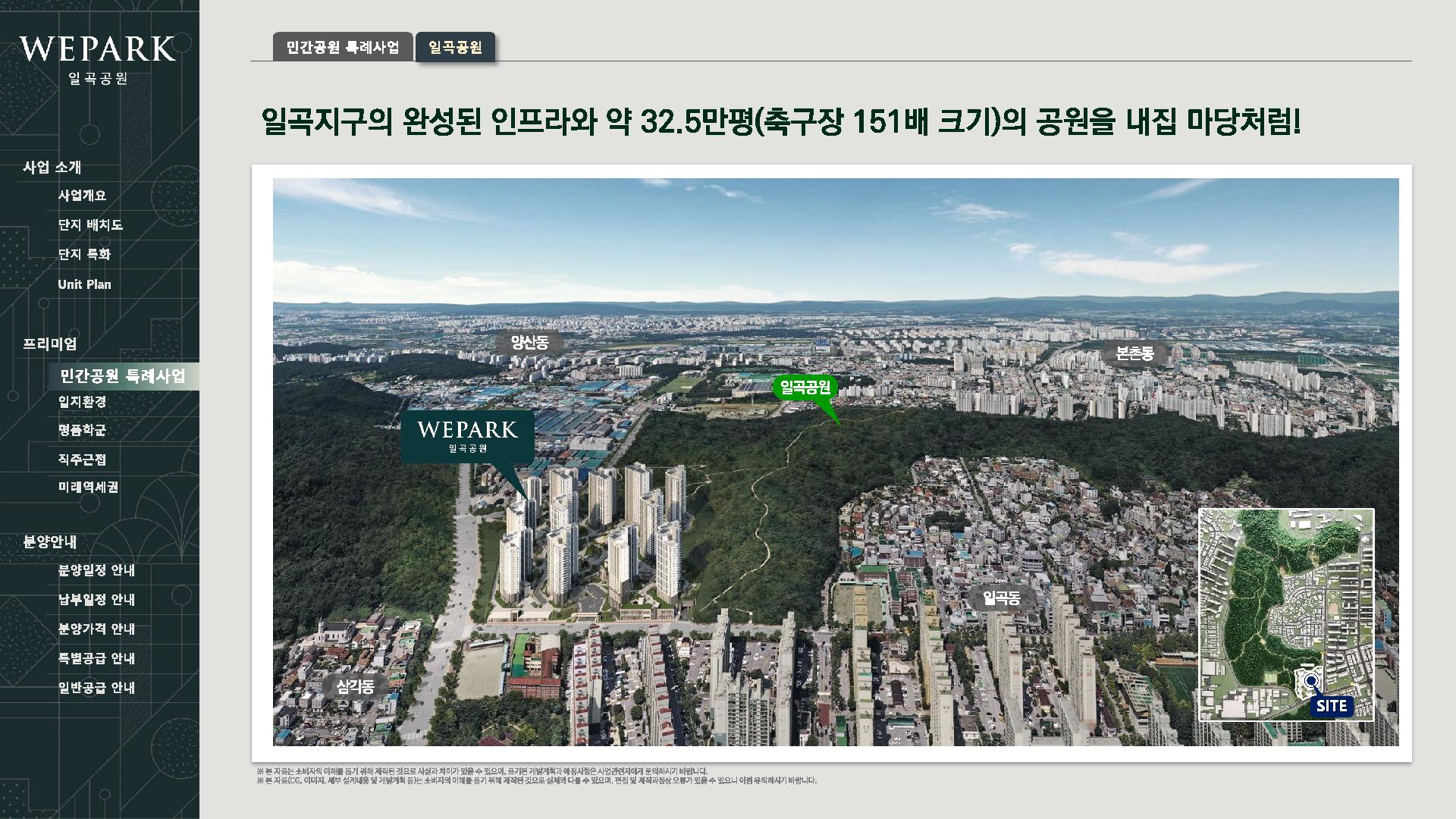Click the 일곡동 area label
The height and width of the screenshot is (819, 1456).
click(x=1001, y=598)
